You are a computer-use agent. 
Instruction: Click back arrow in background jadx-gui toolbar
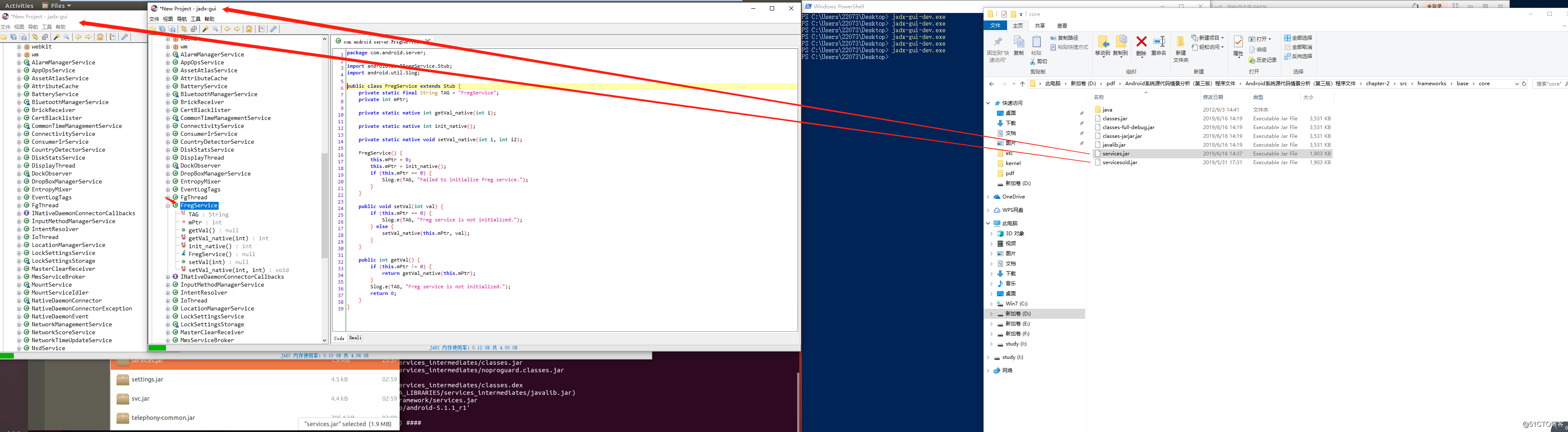(79, 37)
